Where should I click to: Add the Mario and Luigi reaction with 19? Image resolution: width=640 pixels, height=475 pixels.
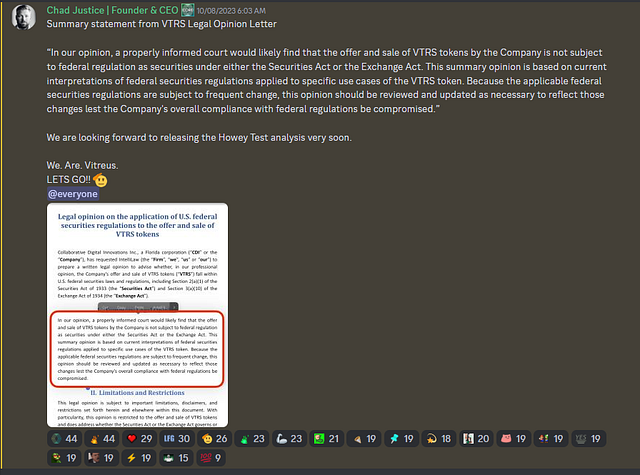[x=551, y=439]
